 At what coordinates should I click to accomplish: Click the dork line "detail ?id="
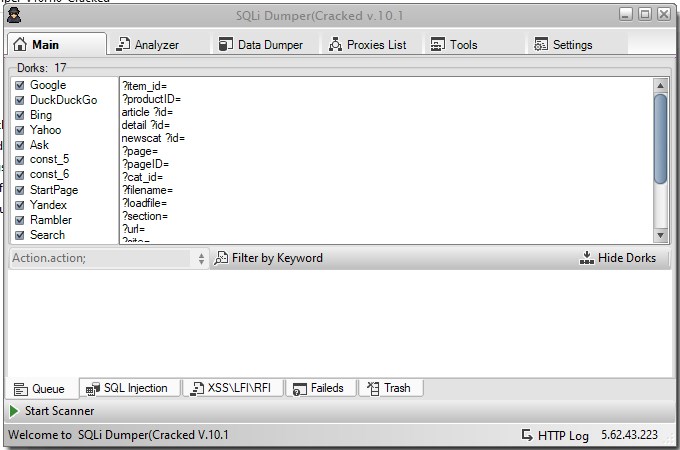click(x=146, y=125)
